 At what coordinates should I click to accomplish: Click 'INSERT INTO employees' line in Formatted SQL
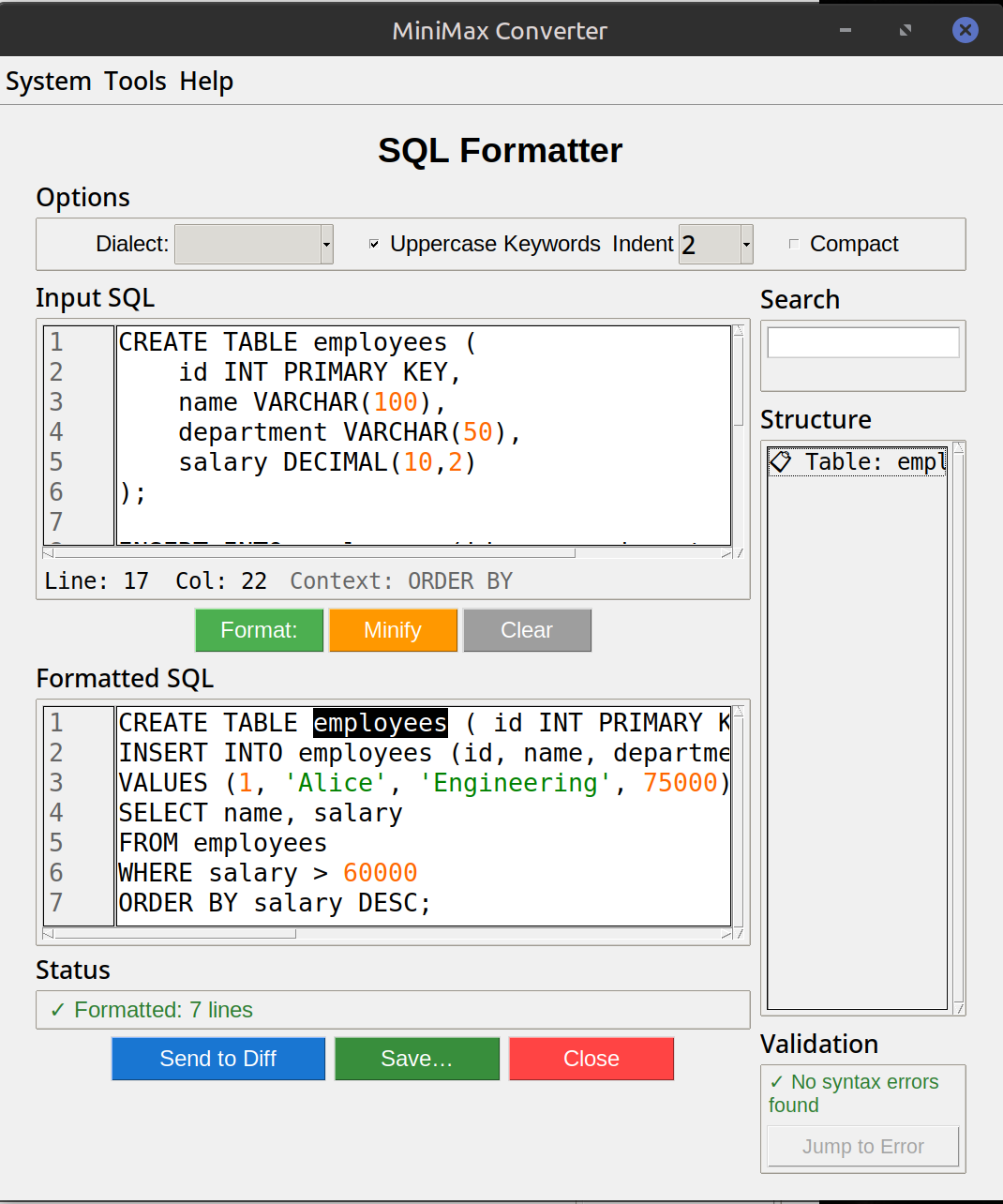(x=424, y=753)
